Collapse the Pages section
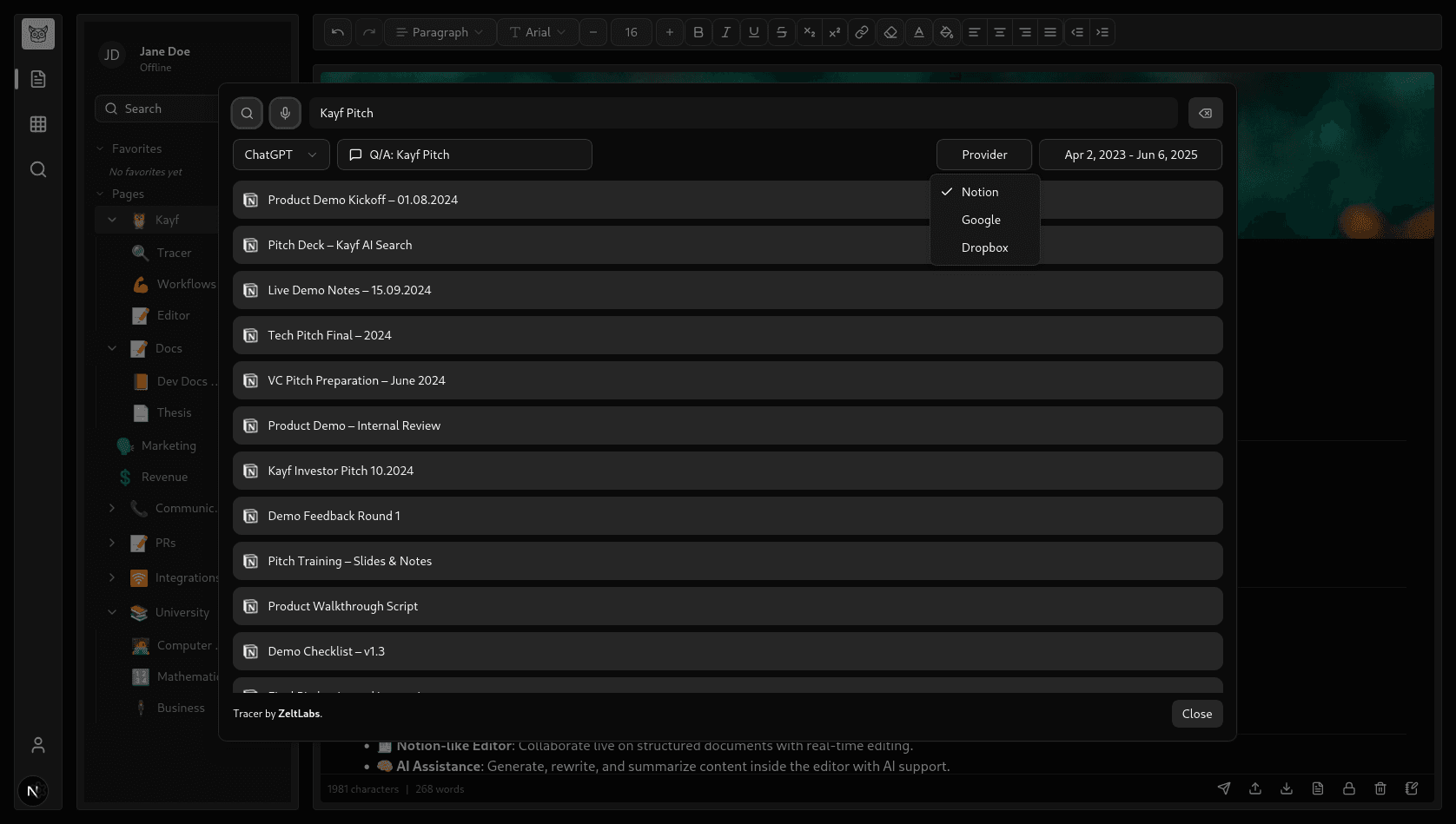 (x=100, y=194)
